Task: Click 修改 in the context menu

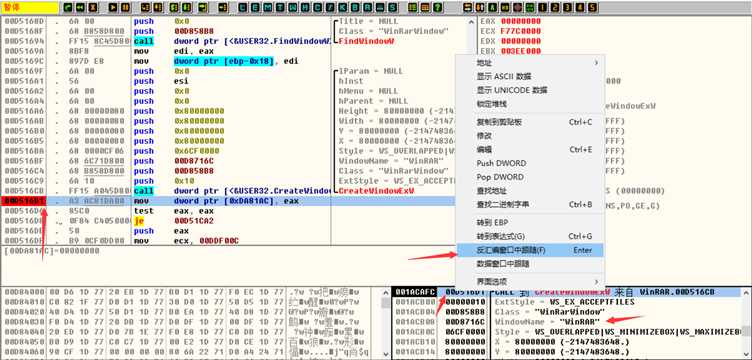Action: coord(484,136)
